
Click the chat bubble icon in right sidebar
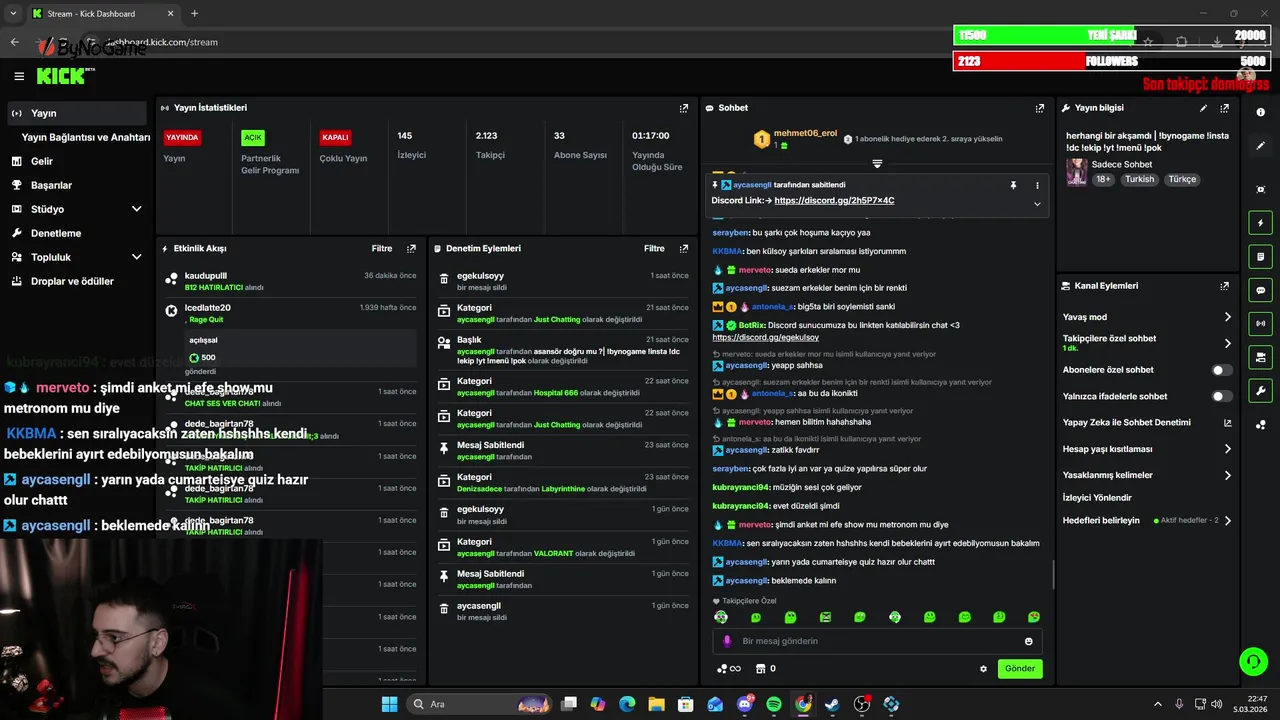pyautogui.click(x=1260, y=290)
